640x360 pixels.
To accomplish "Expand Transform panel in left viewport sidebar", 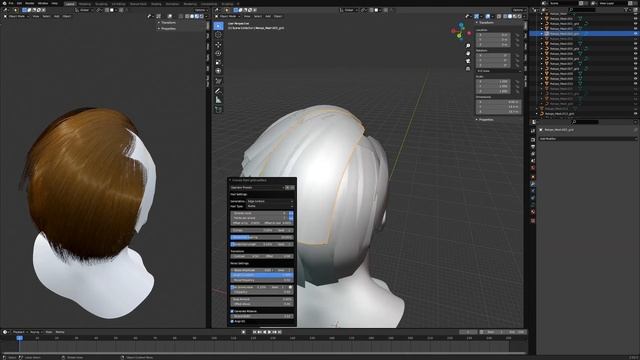I will (167, 23).
